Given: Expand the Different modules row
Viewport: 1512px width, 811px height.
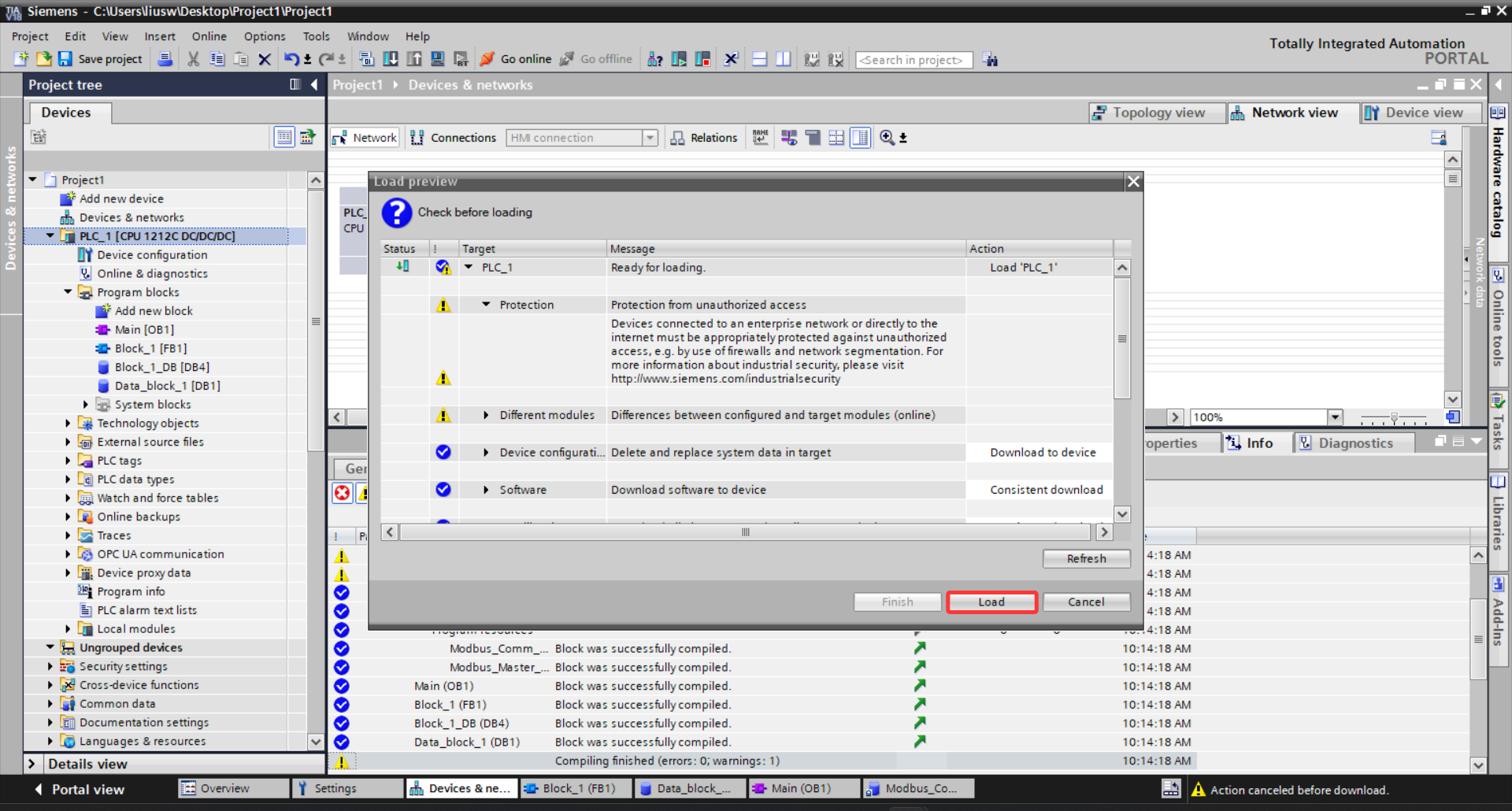Looking at the screenshot, I should tap(486, 415).
